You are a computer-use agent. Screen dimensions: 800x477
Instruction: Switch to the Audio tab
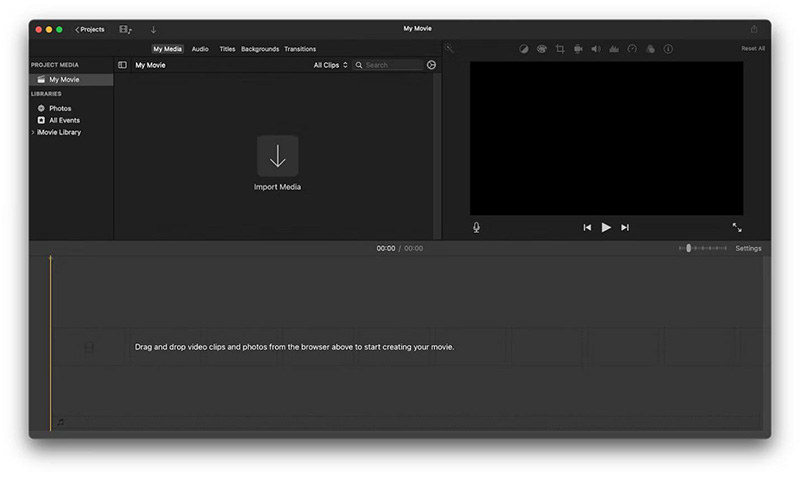200,49
